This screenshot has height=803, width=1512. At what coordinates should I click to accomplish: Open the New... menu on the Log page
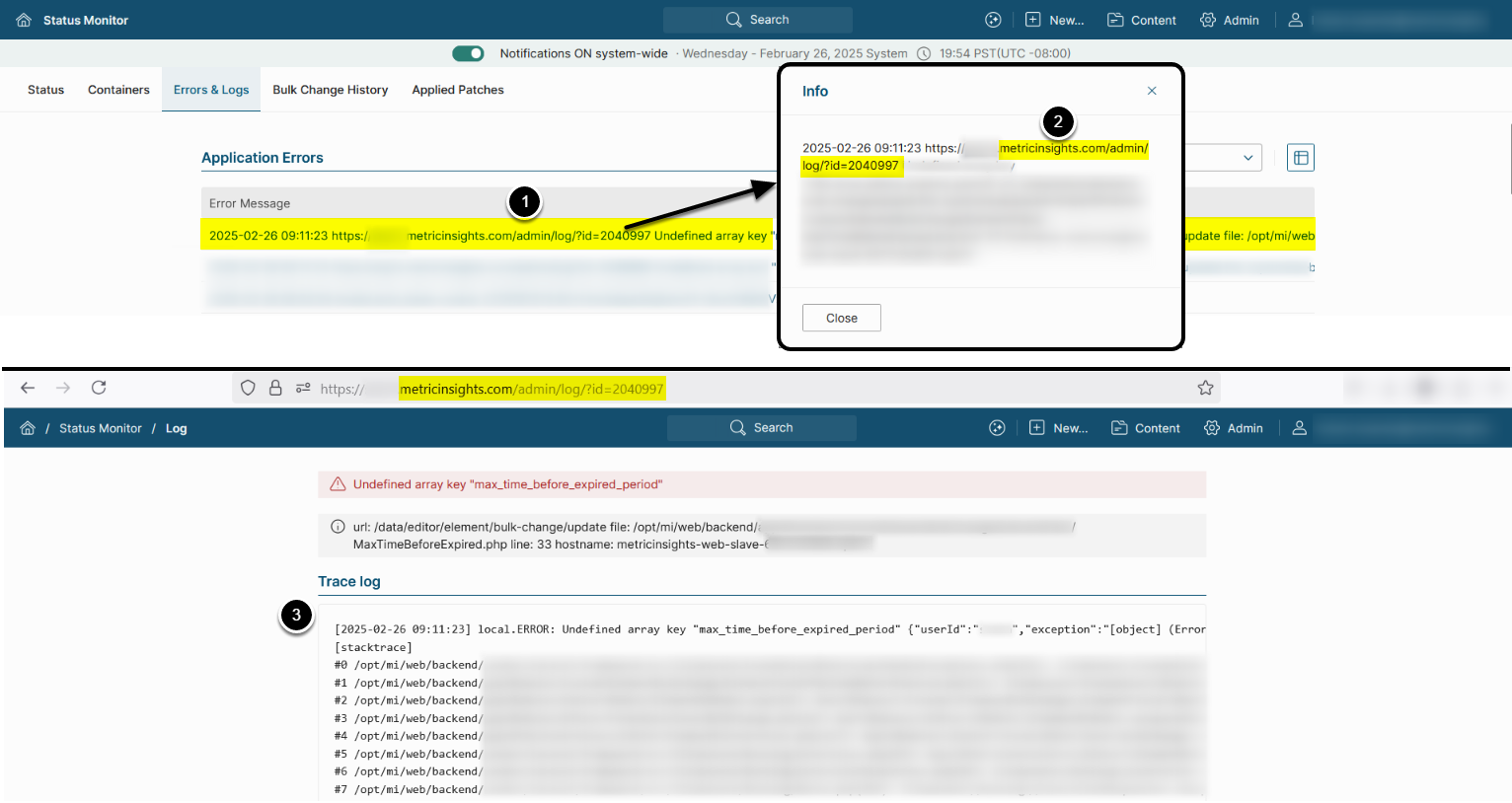click(1058, 428)
